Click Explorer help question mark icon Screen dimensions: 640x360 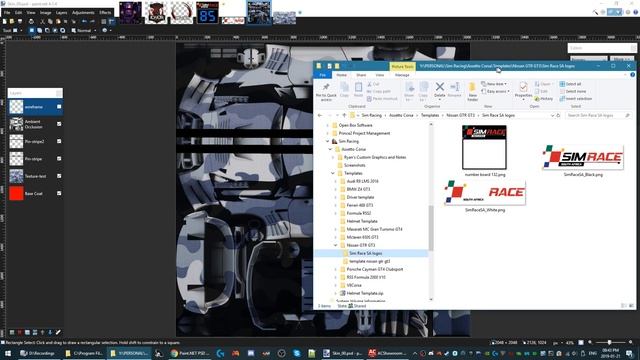(x=632, y=75)
